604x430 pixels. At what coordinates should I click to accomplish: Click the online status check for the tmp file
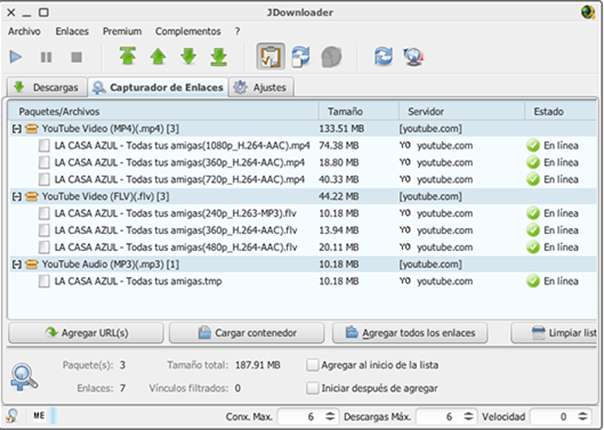click(533, 281)
